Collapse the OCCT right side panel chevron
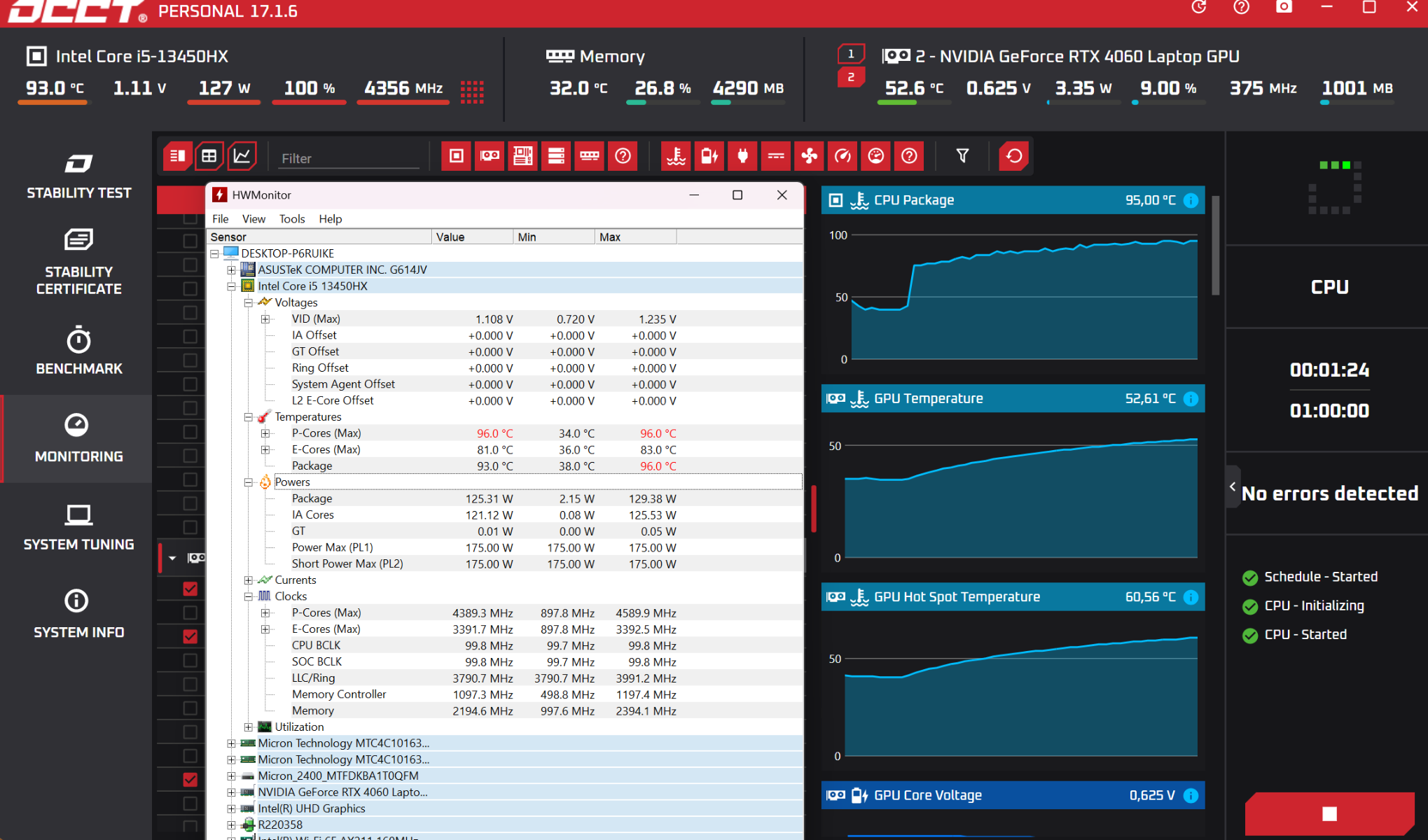Screen dimensions: 1428x840 pyautogui.click(x=1233, y=486)
